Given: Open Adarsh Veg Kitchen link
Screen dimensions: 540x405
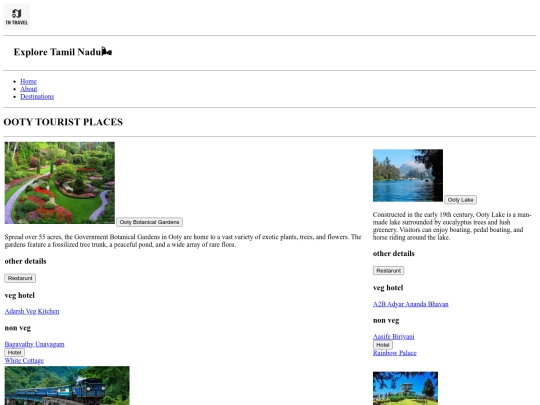Looking at the screenshot, I should point(32,311).
